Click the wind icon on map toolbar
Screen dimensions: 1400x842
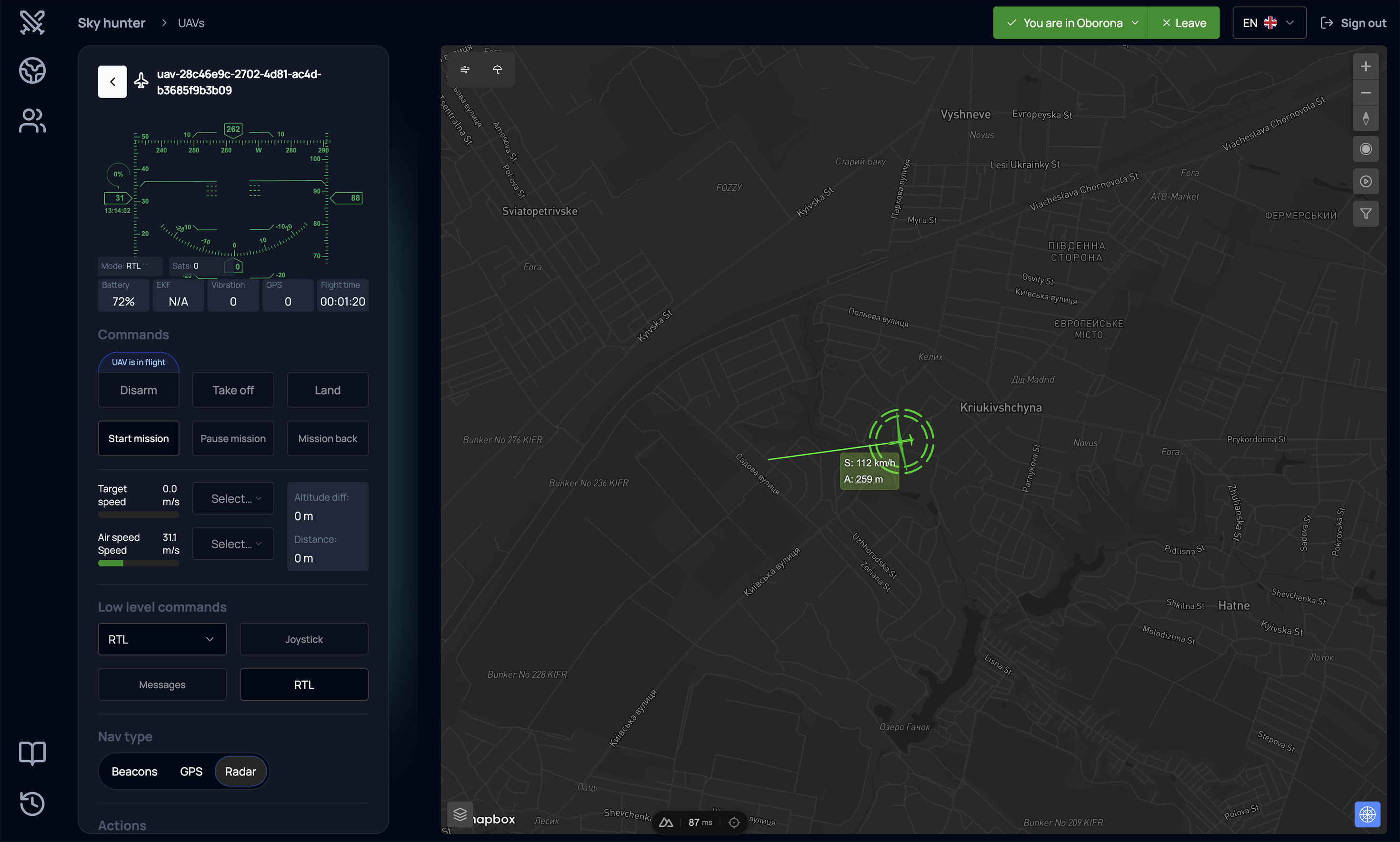coord(465,70)
